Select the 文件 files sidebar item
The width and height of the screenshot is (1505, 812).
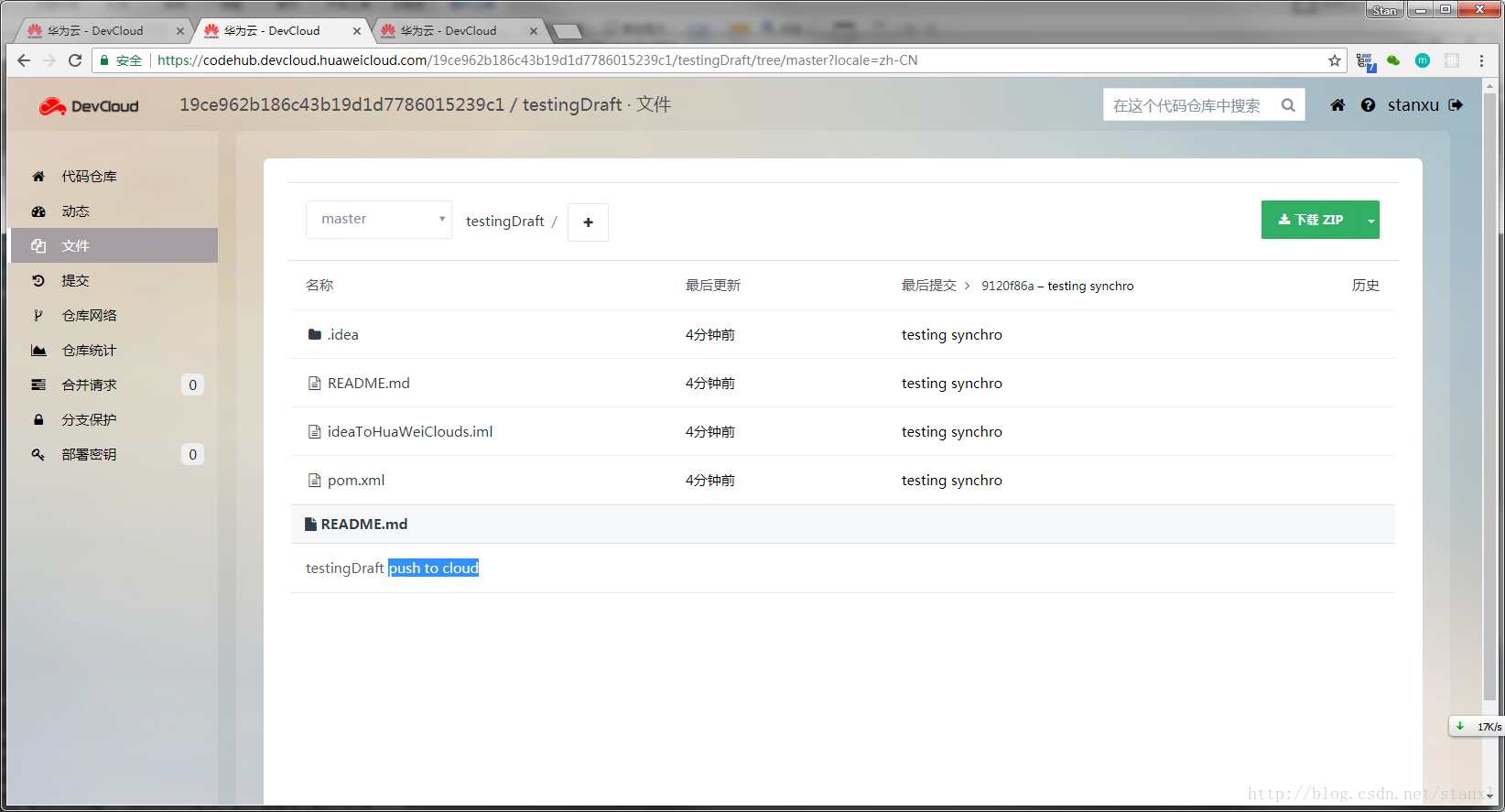[114, 245]
